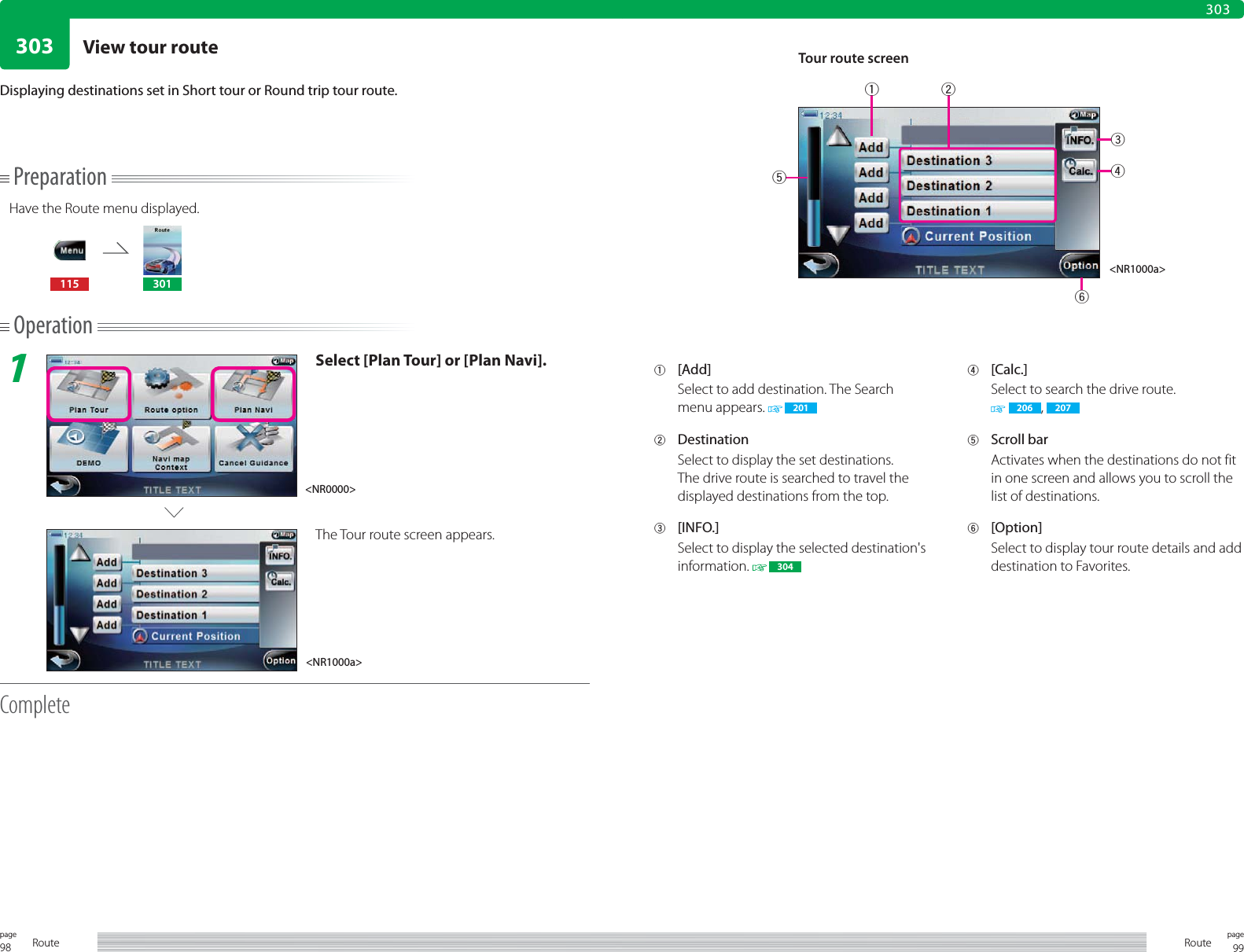Select Destination 1 on large Tour route screen

(977, 211)
